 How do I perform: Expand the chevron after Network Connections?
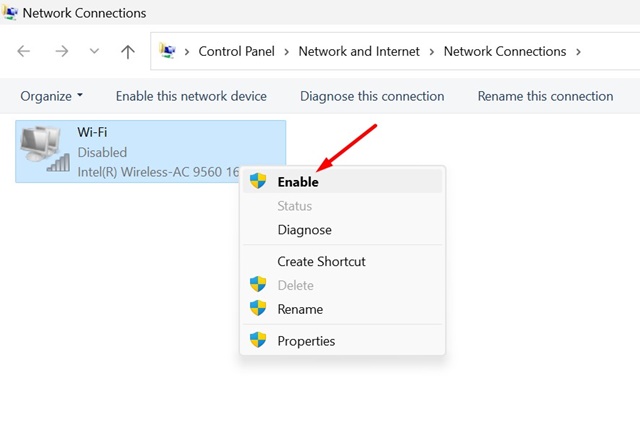(578, 52)
